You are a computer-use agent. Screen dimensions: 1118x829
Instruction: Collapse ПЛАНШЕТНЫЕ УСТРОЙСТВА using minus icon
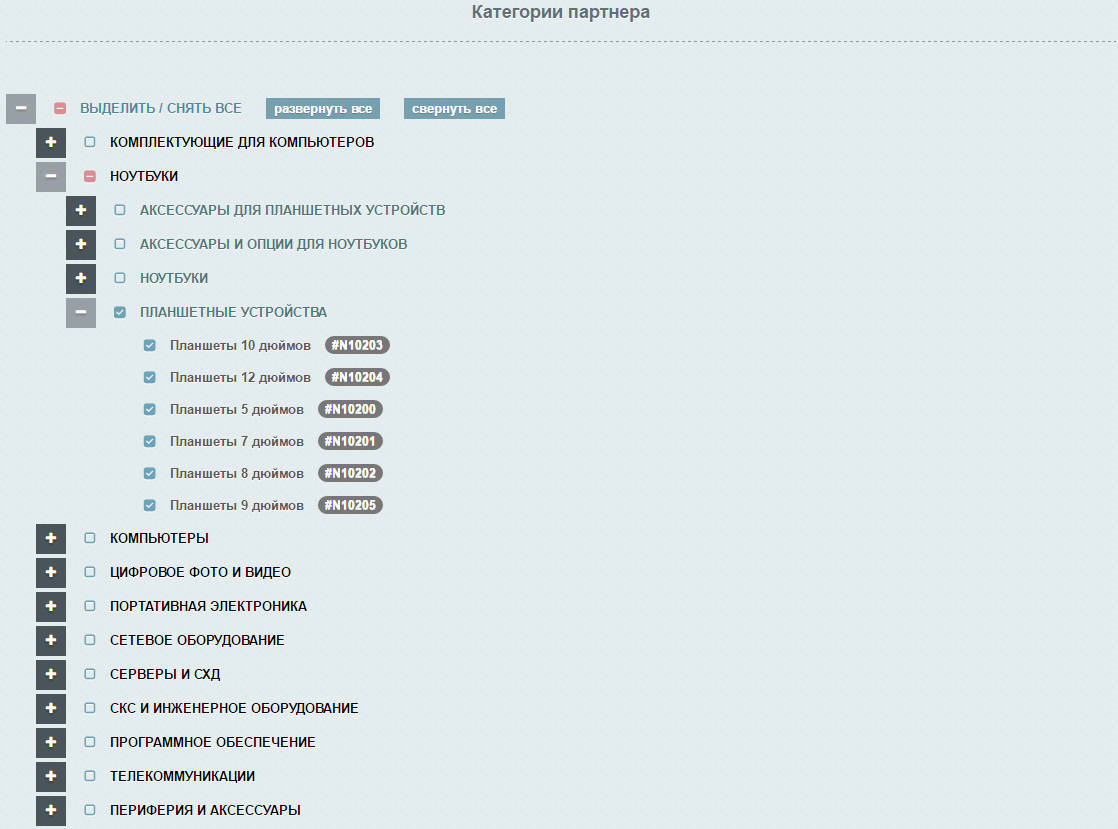81,312
